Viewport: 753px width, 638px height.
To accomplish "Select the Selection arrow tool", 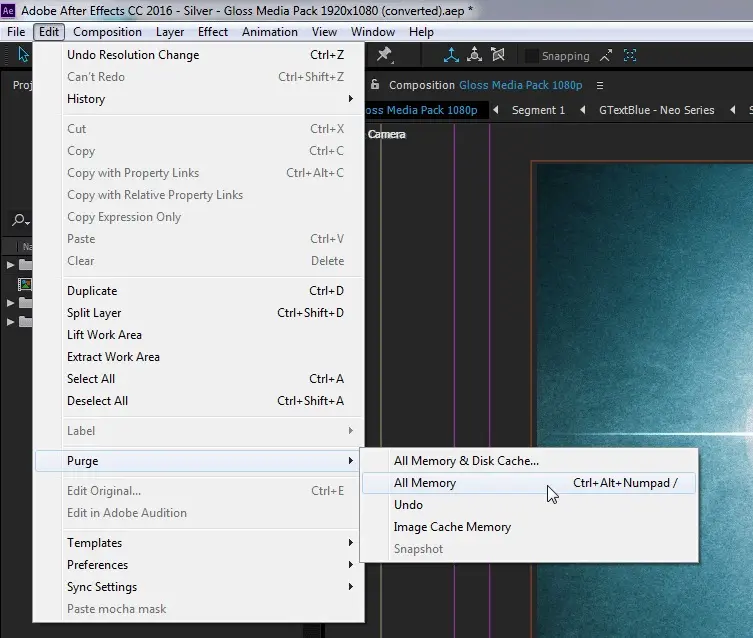I will click(x=23, y=55).
